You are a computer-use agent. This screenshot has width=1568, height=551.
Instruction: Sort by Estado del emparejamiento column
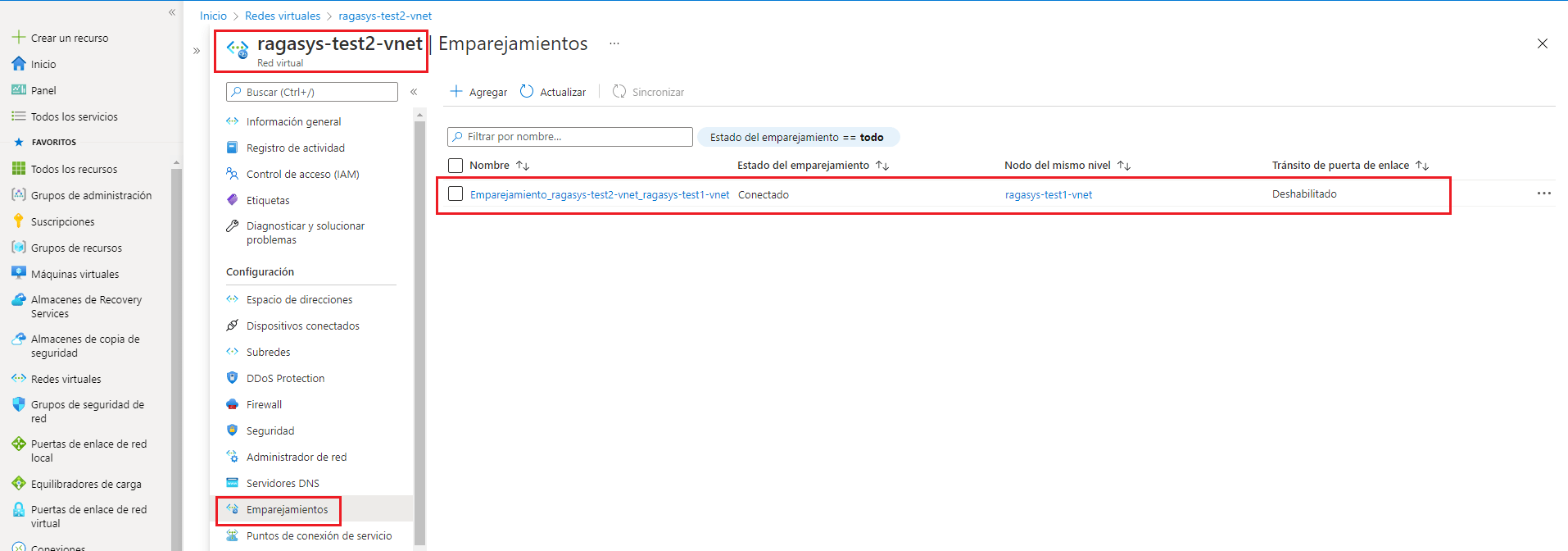tap(882, 166)
